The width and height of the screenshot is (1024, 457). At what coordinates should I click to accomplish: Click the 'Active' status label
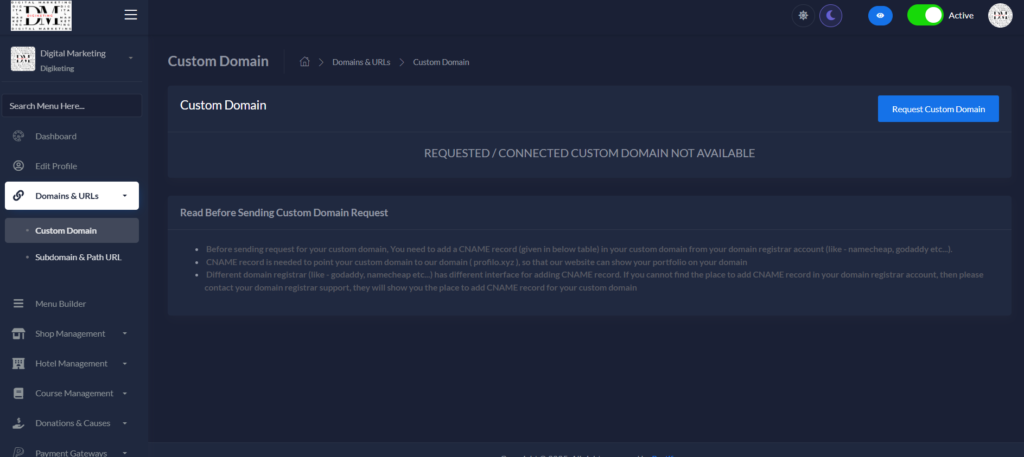pyautogui.click(x=961, y=16)
